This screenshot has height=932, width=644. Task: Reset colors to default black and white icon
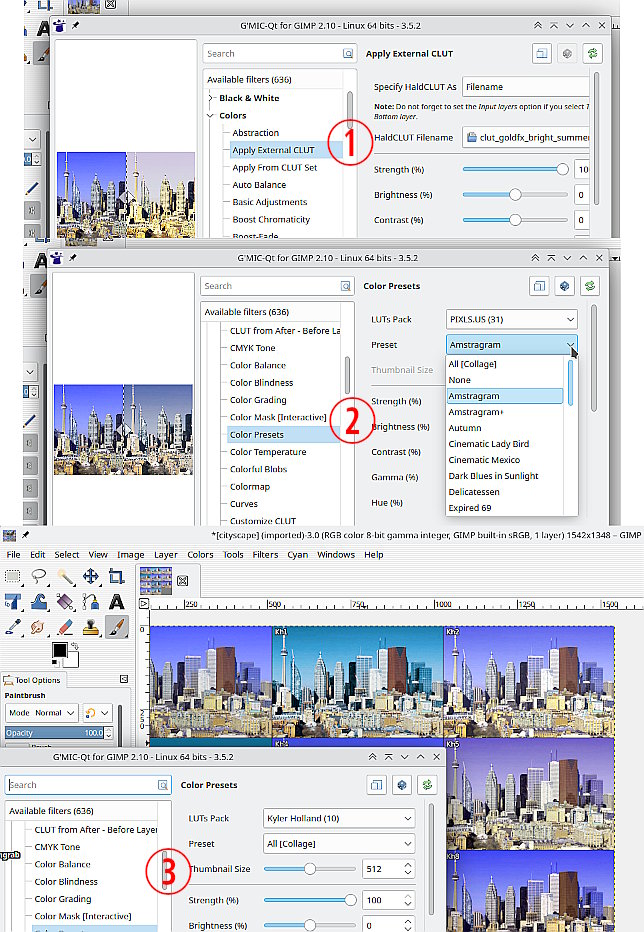point(55,665)
